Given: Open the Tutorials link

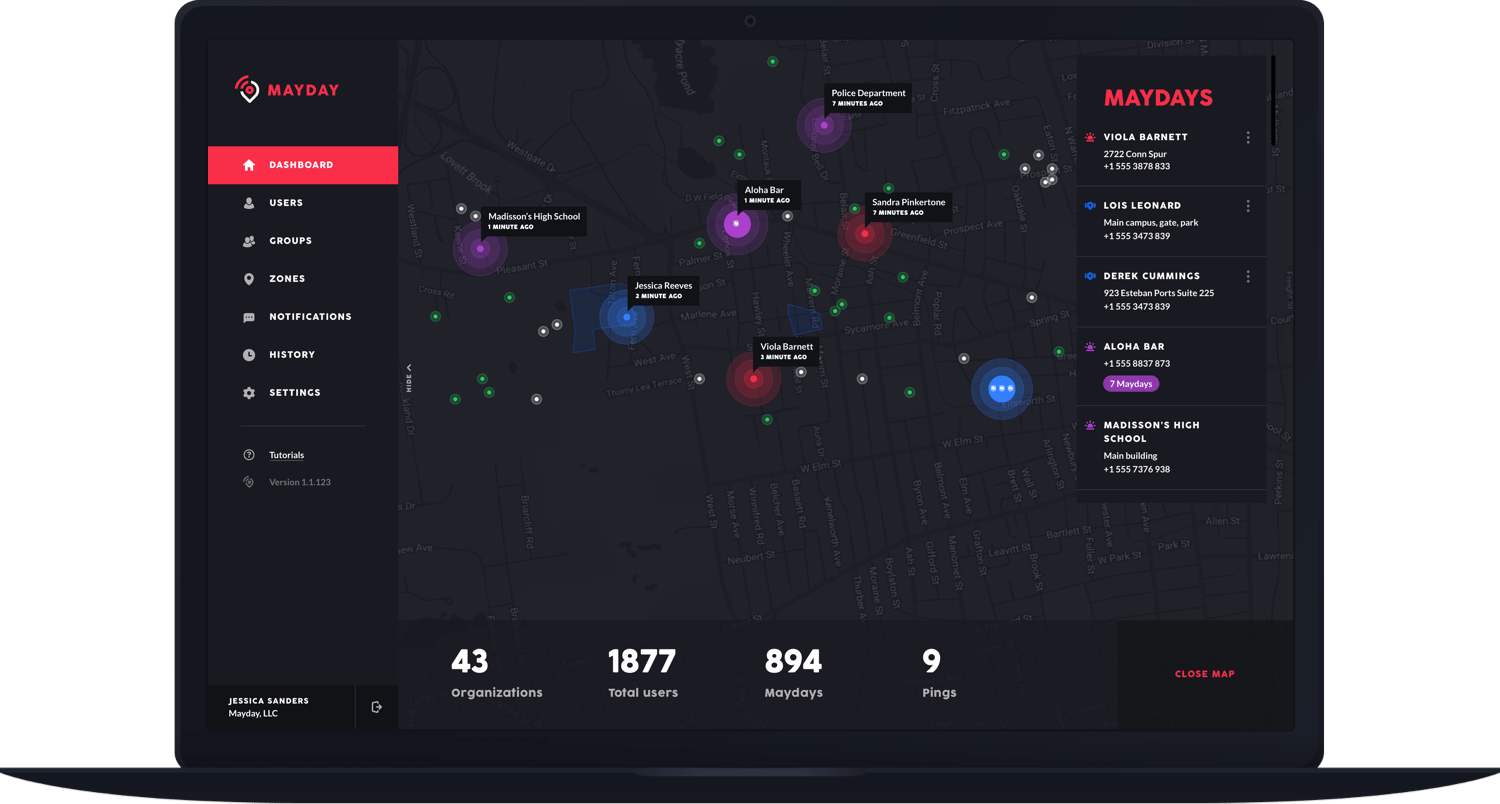Looking at the screenshot, I should (x=286, y=455).
